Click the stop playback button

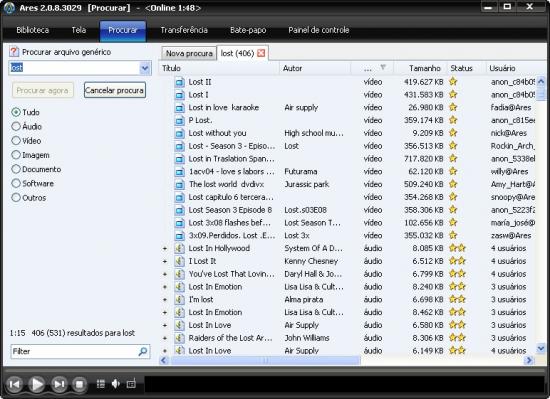coord(79,384)
